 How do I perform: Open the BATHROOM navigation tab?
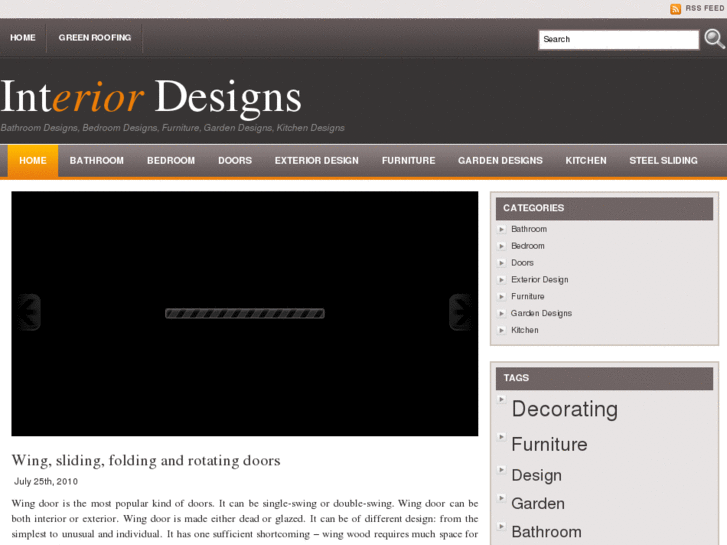[x=96, y=160]
